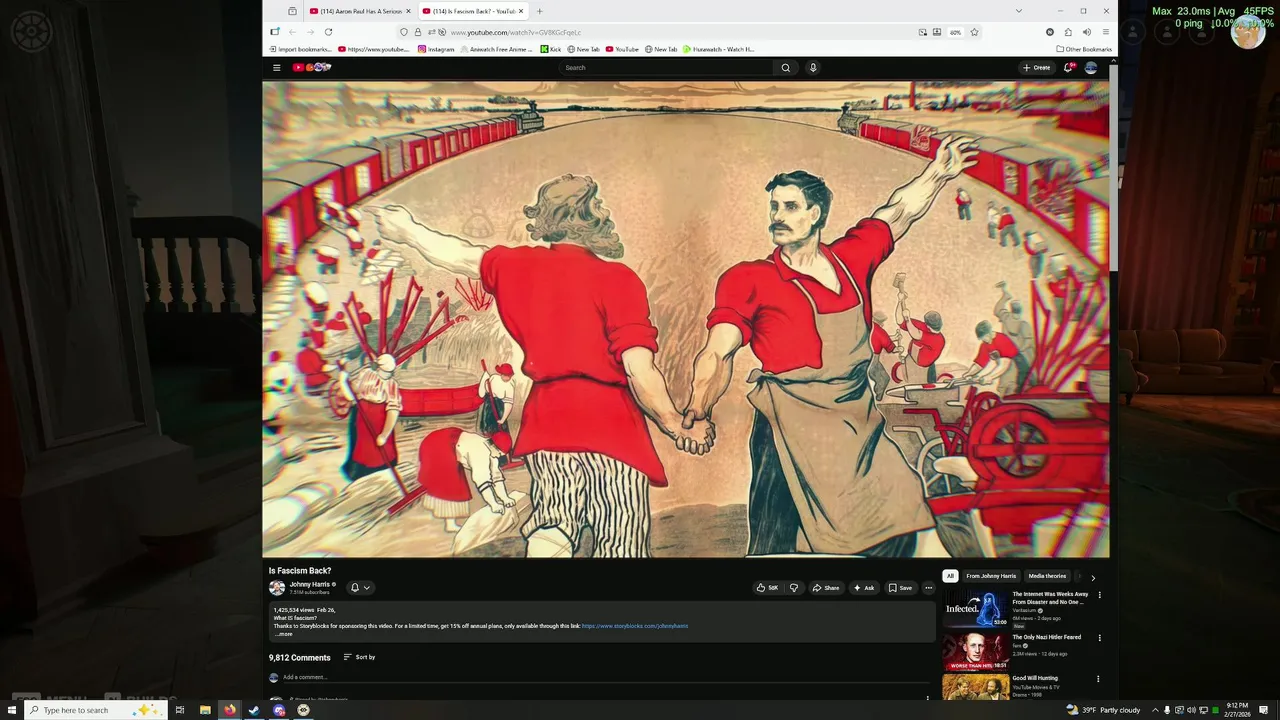Open the subscription notification bell dropdown
Image resolution: width=1280 pixels, height=720 pixels.
[360, 588]
